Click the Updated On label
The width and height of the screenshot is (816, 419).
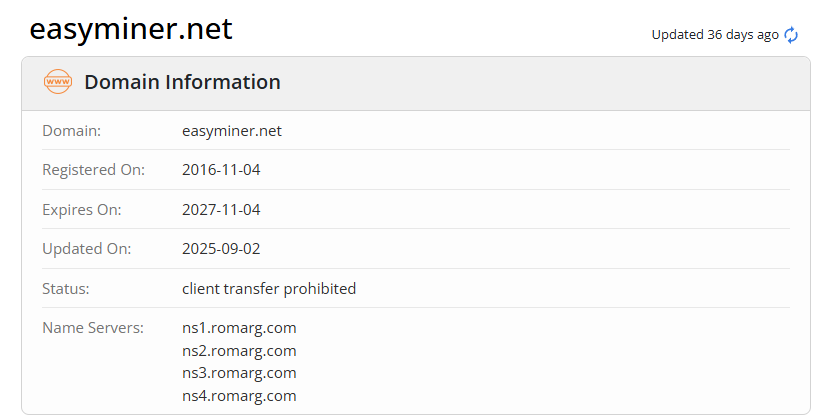[86, 249]
